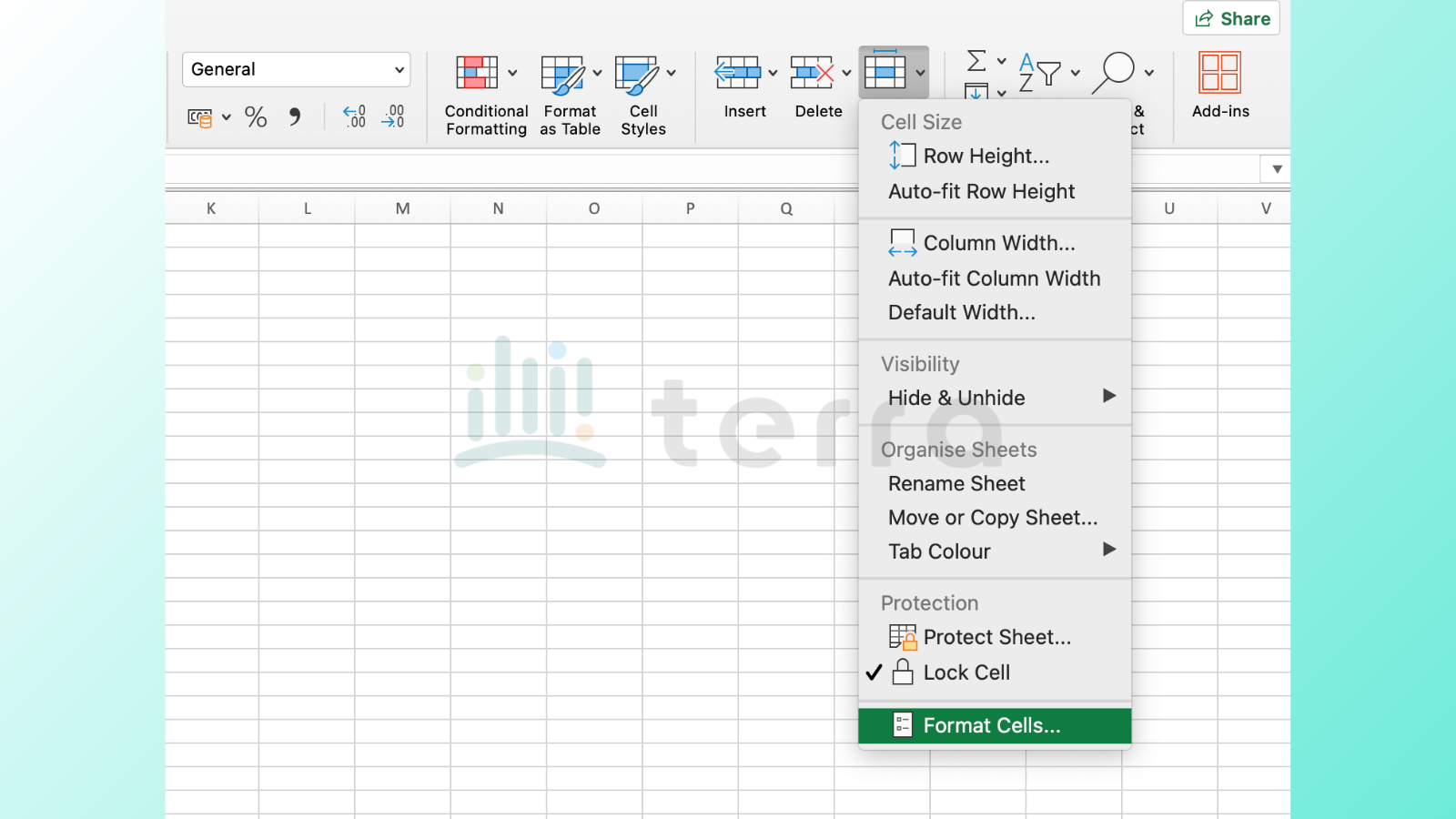Click the Insert cells icon

(738, 73)
